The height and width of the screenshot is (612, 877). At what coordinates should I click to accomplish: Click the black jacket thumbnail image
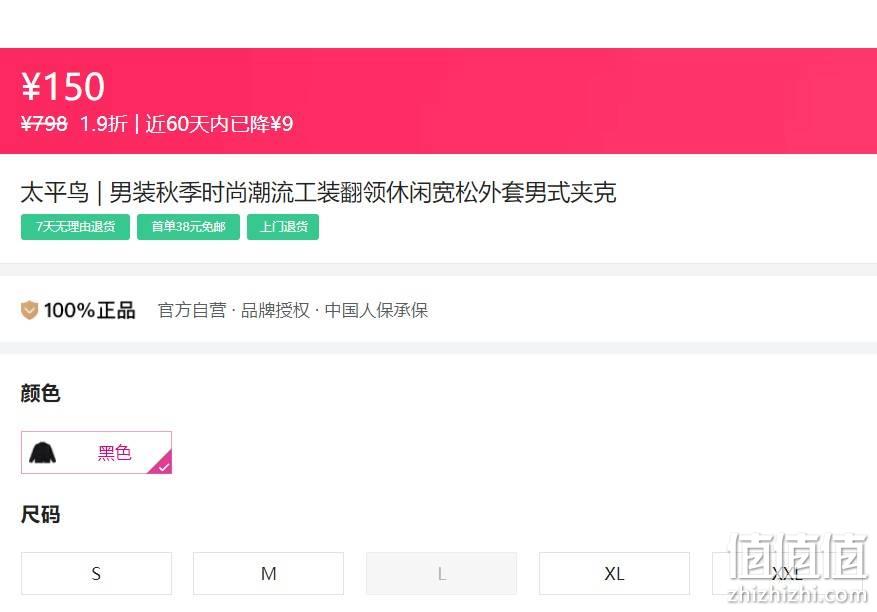(43, 453)
